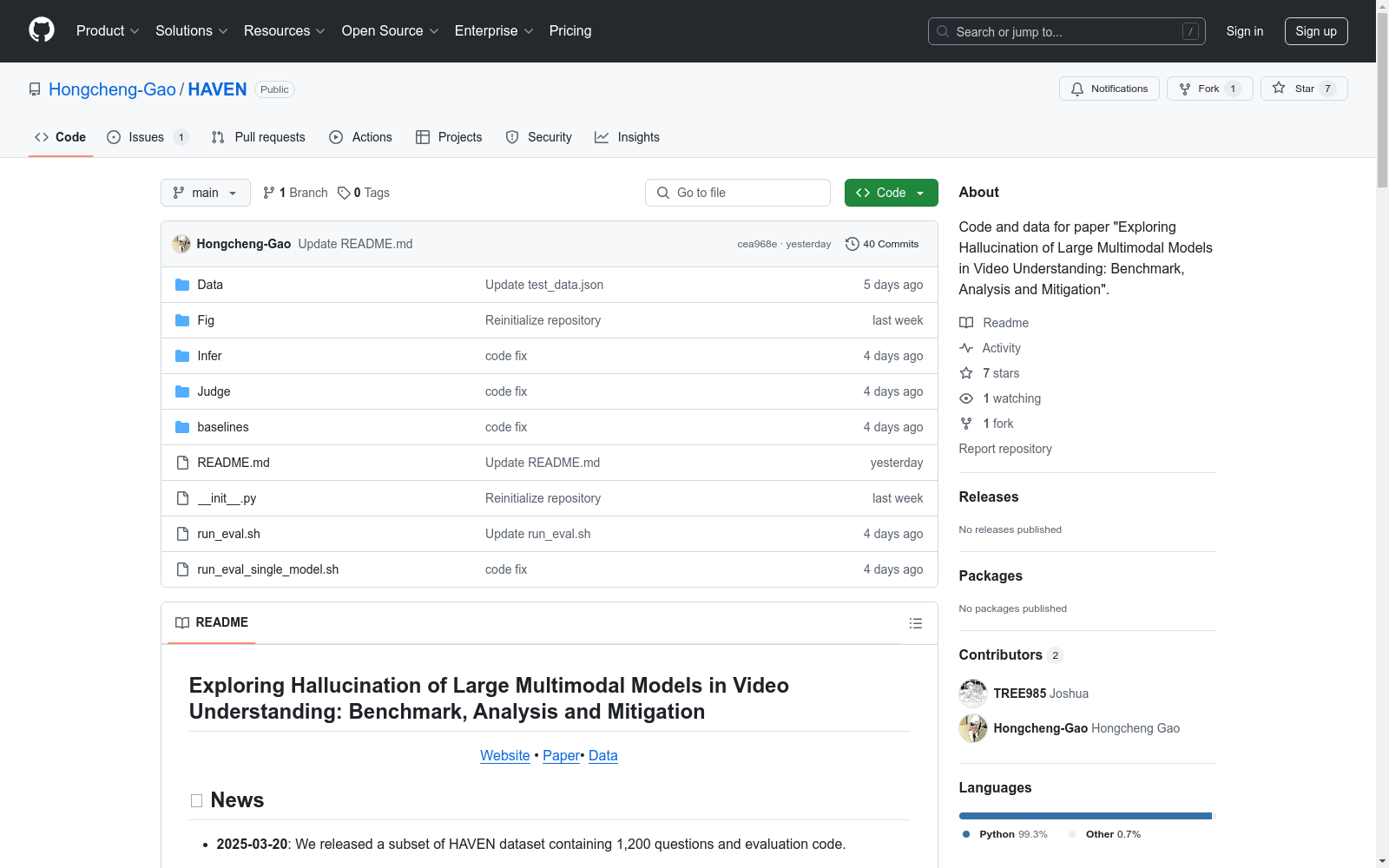The image size is (1389, 868).
Task: Click the Sign in link
Action: 1245,31
